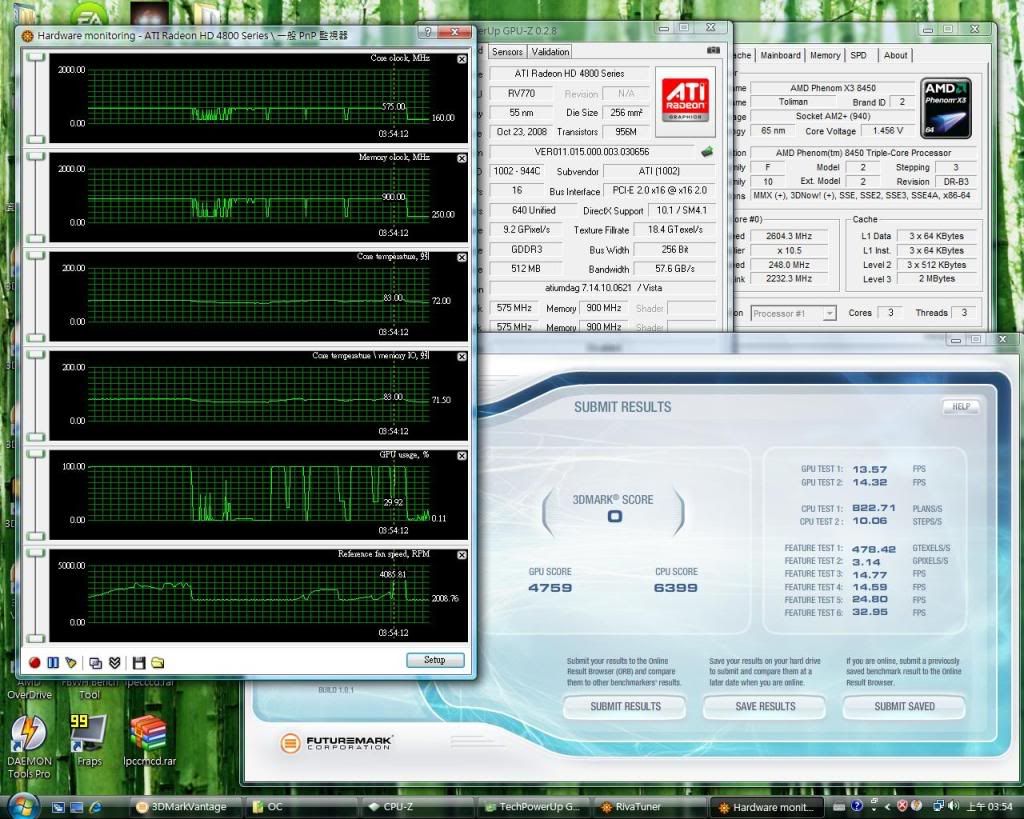Click the red security alert tray icon

[x=903, y=807]
